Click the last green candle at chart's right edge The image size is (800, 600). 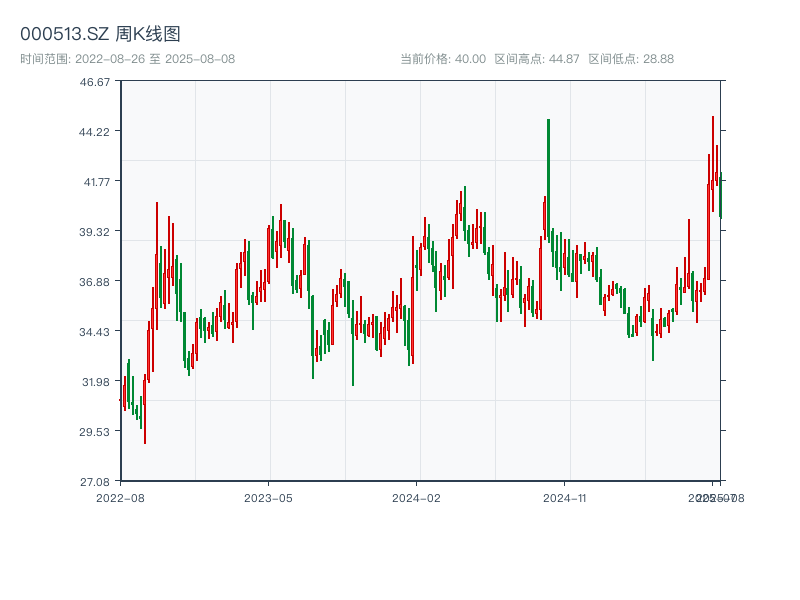(720, 195)
